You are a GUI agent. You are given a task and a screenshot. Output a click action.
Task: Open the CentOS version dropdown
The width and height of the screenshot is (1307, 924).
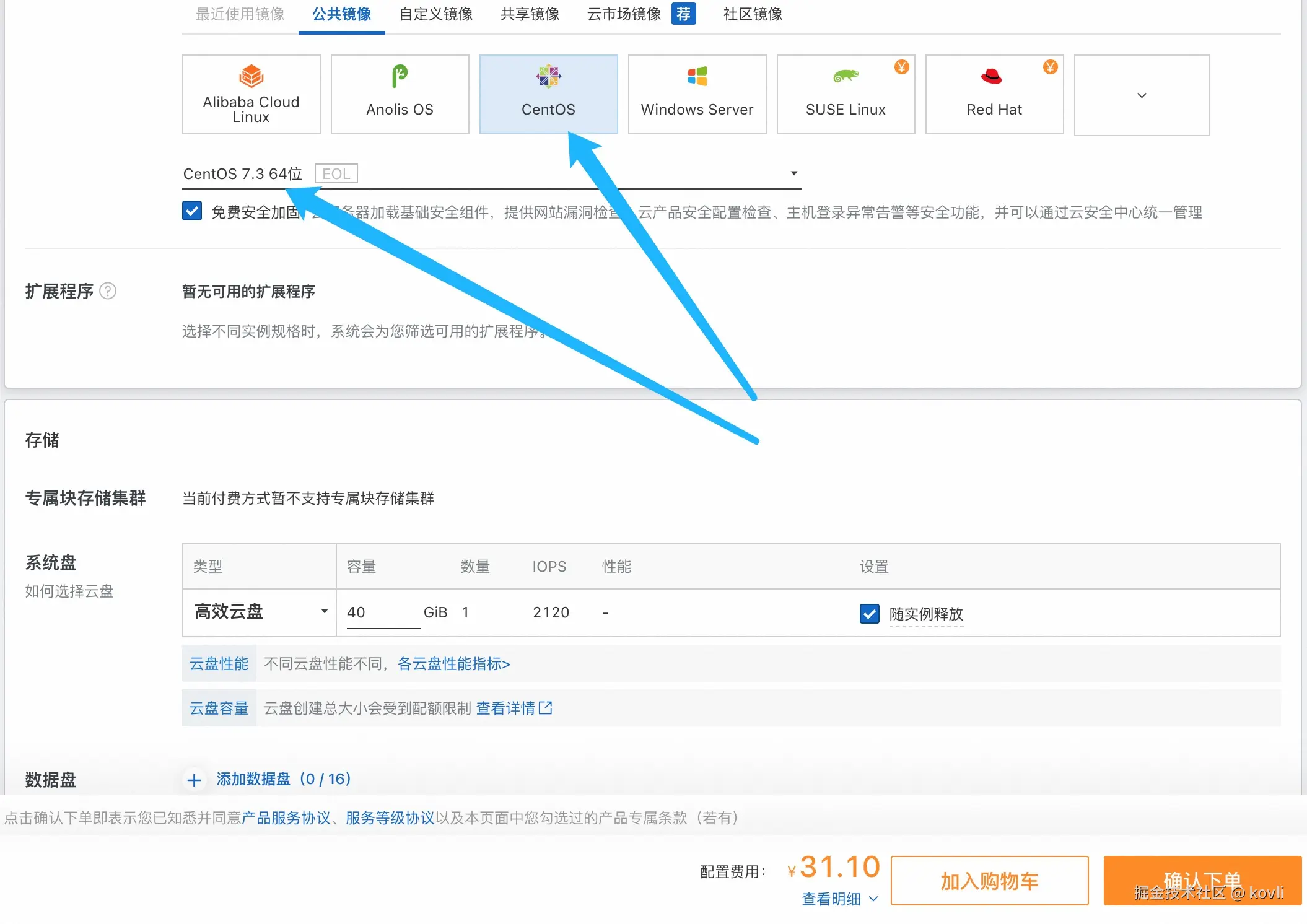793,173
